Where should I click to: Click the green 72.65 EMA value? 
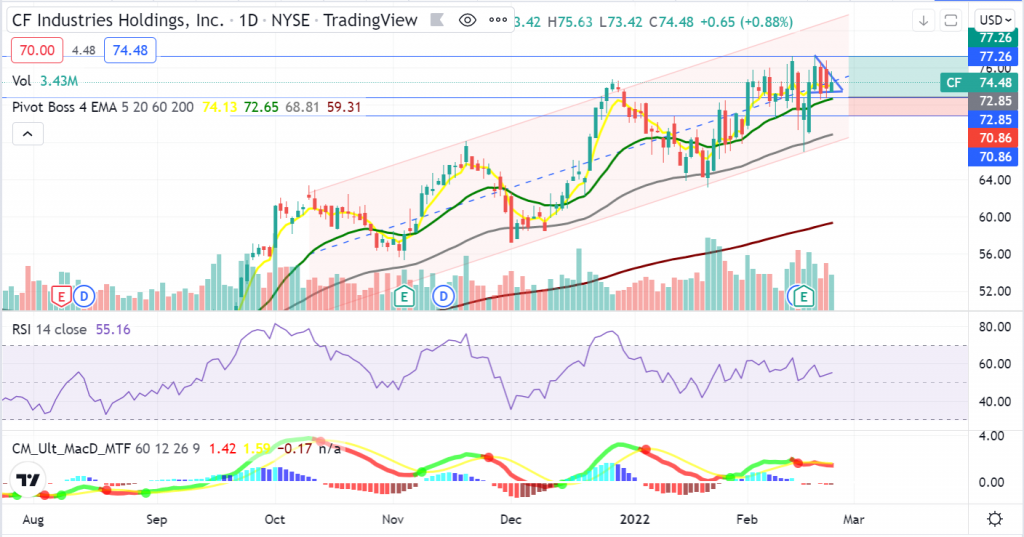[261, 107]
